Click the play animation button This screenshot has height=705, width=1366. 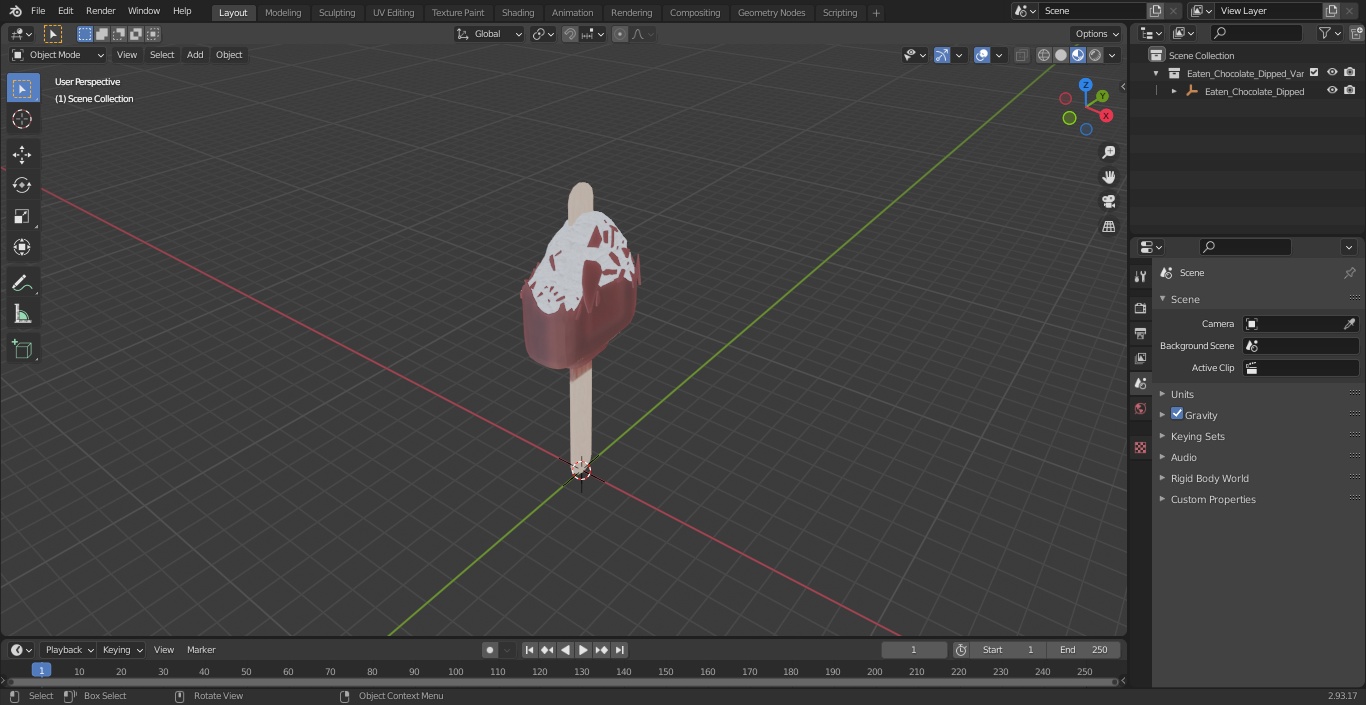pos(583,650)
